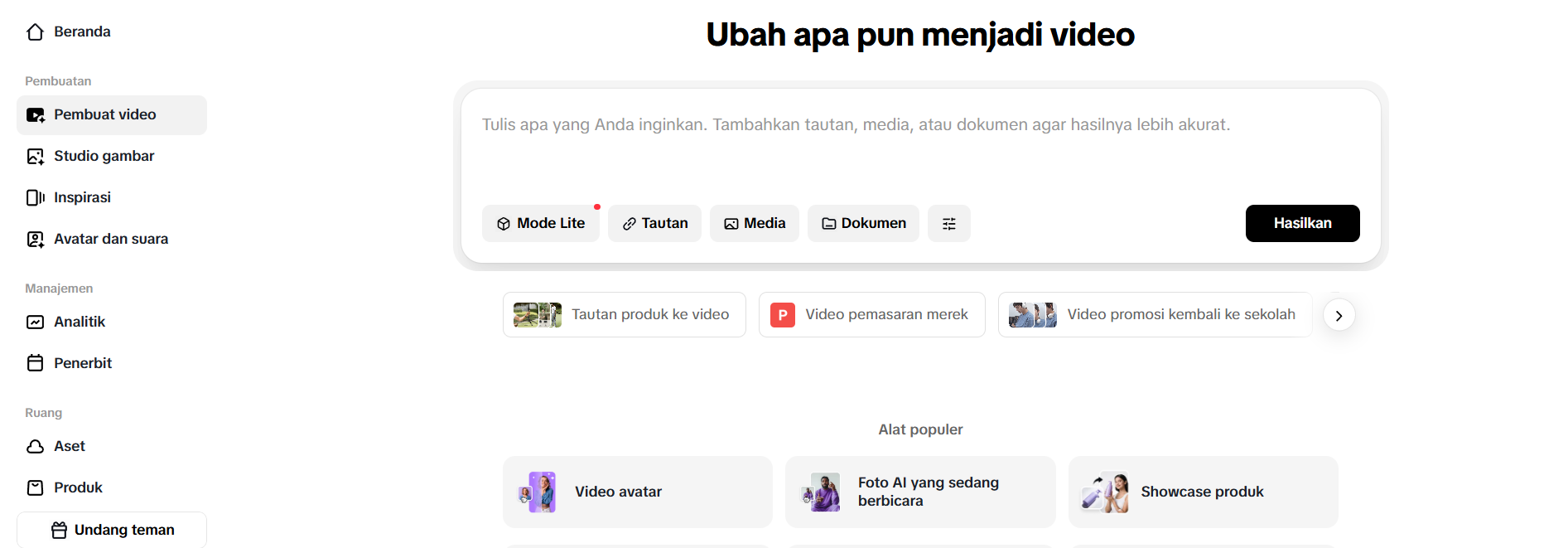Image resolution: width=1568 pixels, height=548 pixels.
Task: Add a link with the Tautan button
Action: pyautogui.click(x=654, y=224)
